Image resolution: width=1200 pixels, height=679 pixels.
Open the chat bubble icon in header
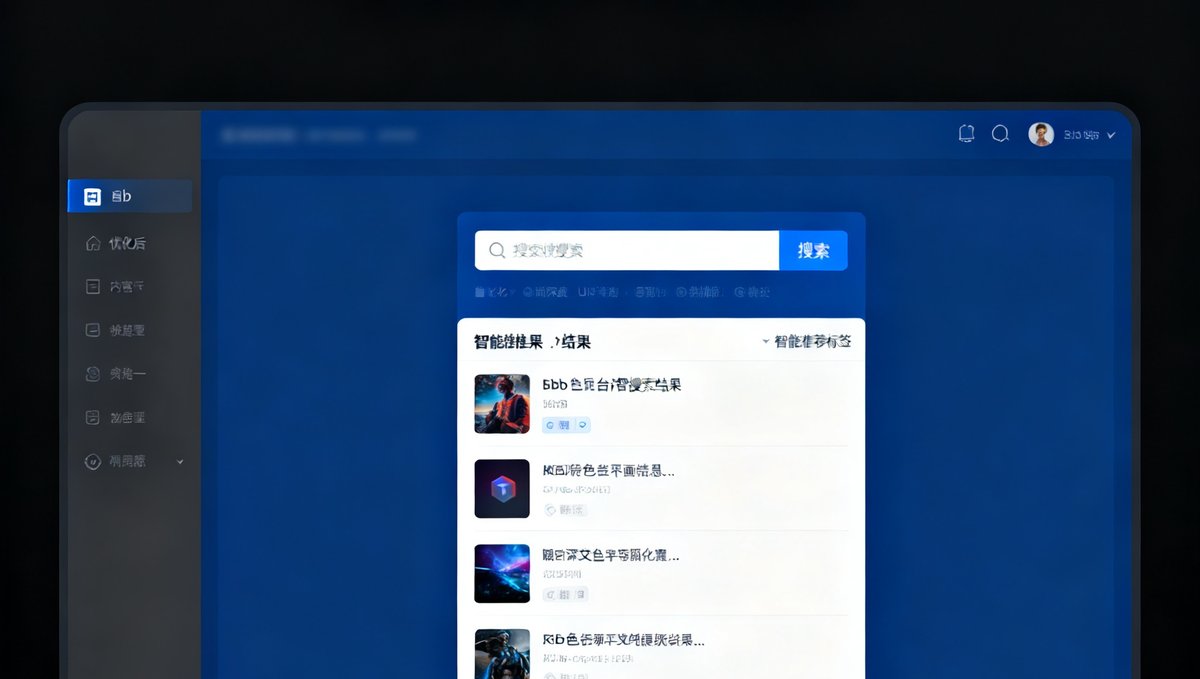(x=1000, y=134)
